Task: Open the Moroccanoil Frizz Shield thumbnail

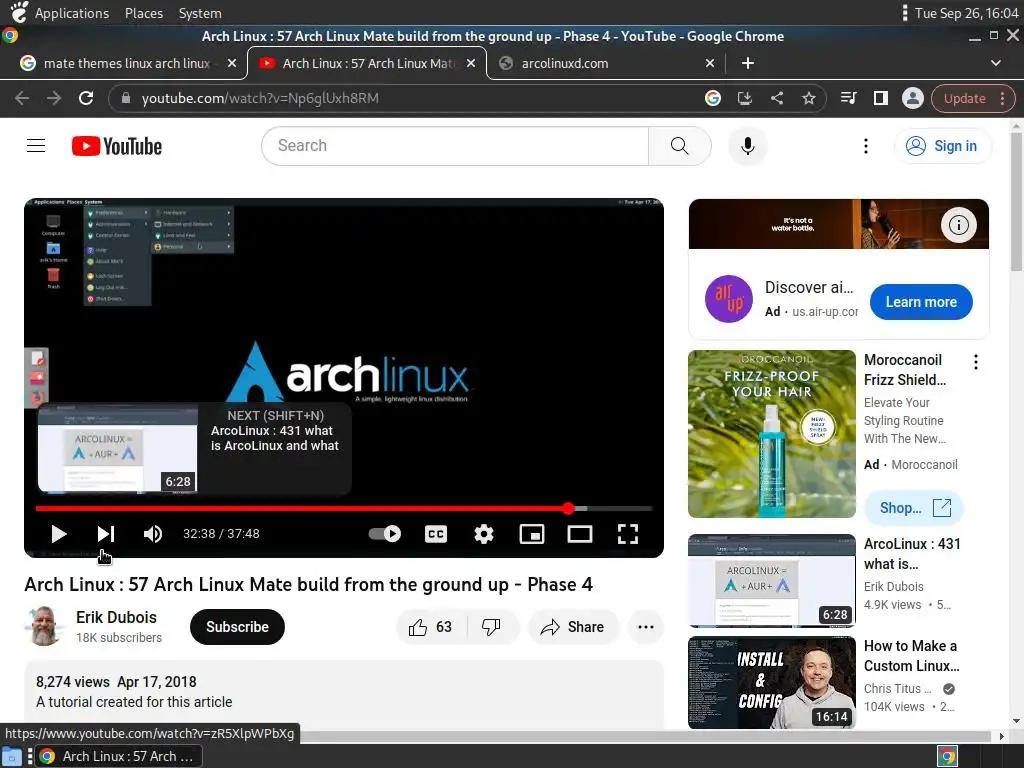Action: coord(771,434)
